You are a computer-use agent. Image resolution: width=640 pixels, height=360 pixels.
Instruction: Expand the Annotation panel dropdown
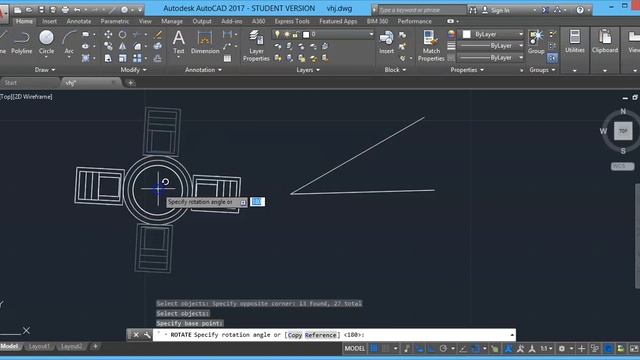(203, 70)
